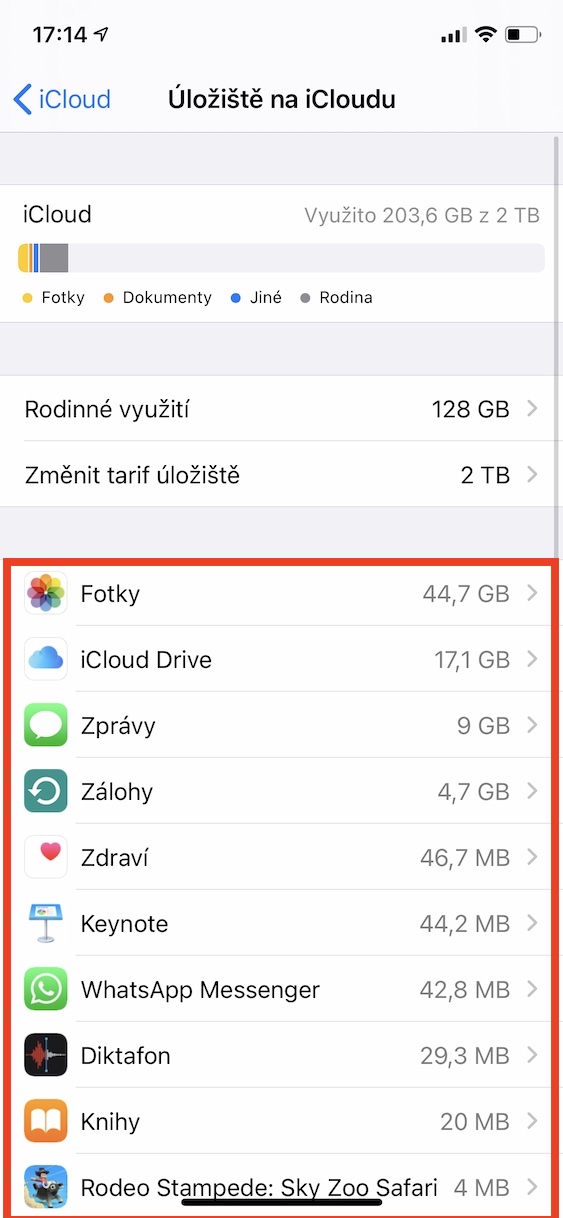Check the battery indicator in status bar
Viewport: 563px width, 1218px height.
pyautogui.click(x=523, y=35)
